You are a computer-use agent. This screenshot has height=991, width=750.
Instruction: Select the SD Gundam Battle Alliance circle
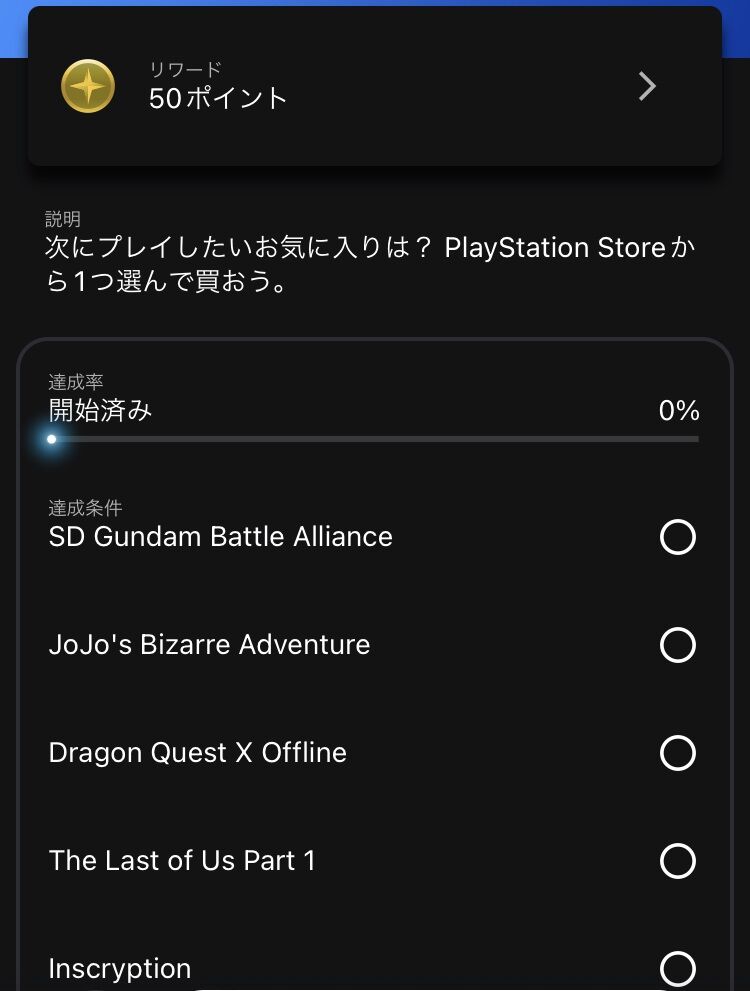(677, 537)
